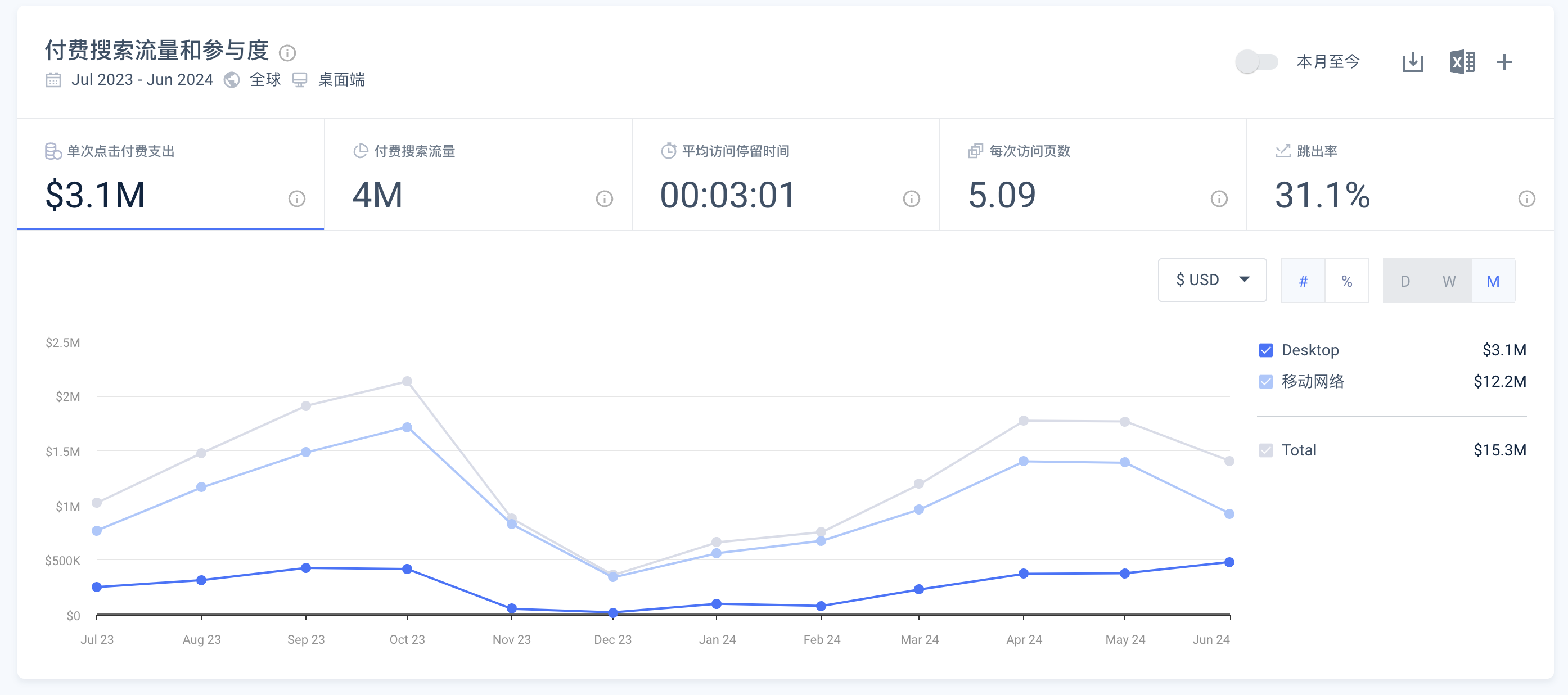The width and height of the screenshot is (1568, 695).
Task: Export data via the Excel icon
Action: click(x=1462, y=61)
